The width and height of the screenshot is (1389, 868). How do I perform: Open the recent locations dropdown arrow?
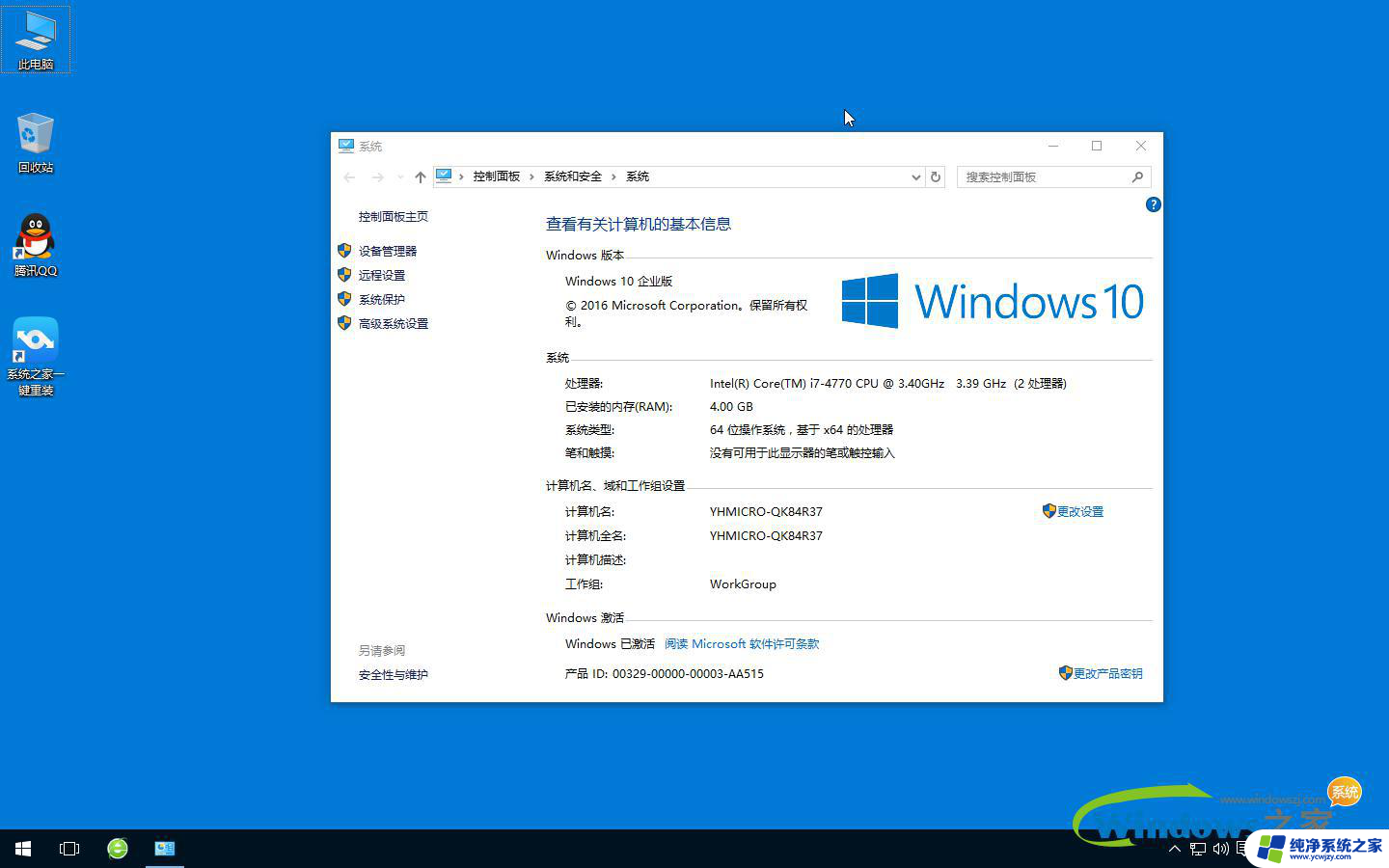click(x=400, y=176)
